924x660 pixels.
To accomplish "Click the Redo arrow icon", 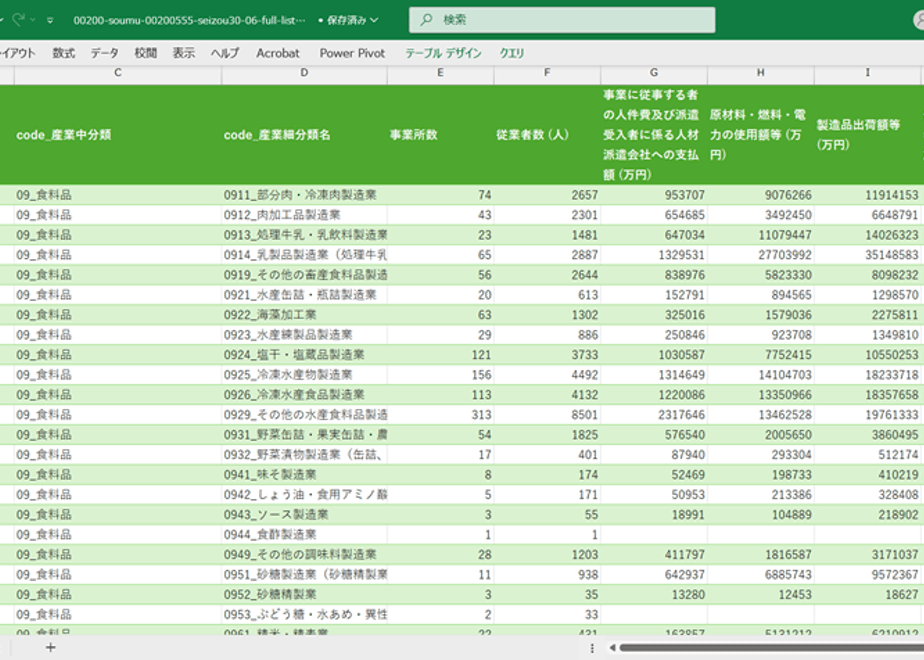I will pos(18,19).
